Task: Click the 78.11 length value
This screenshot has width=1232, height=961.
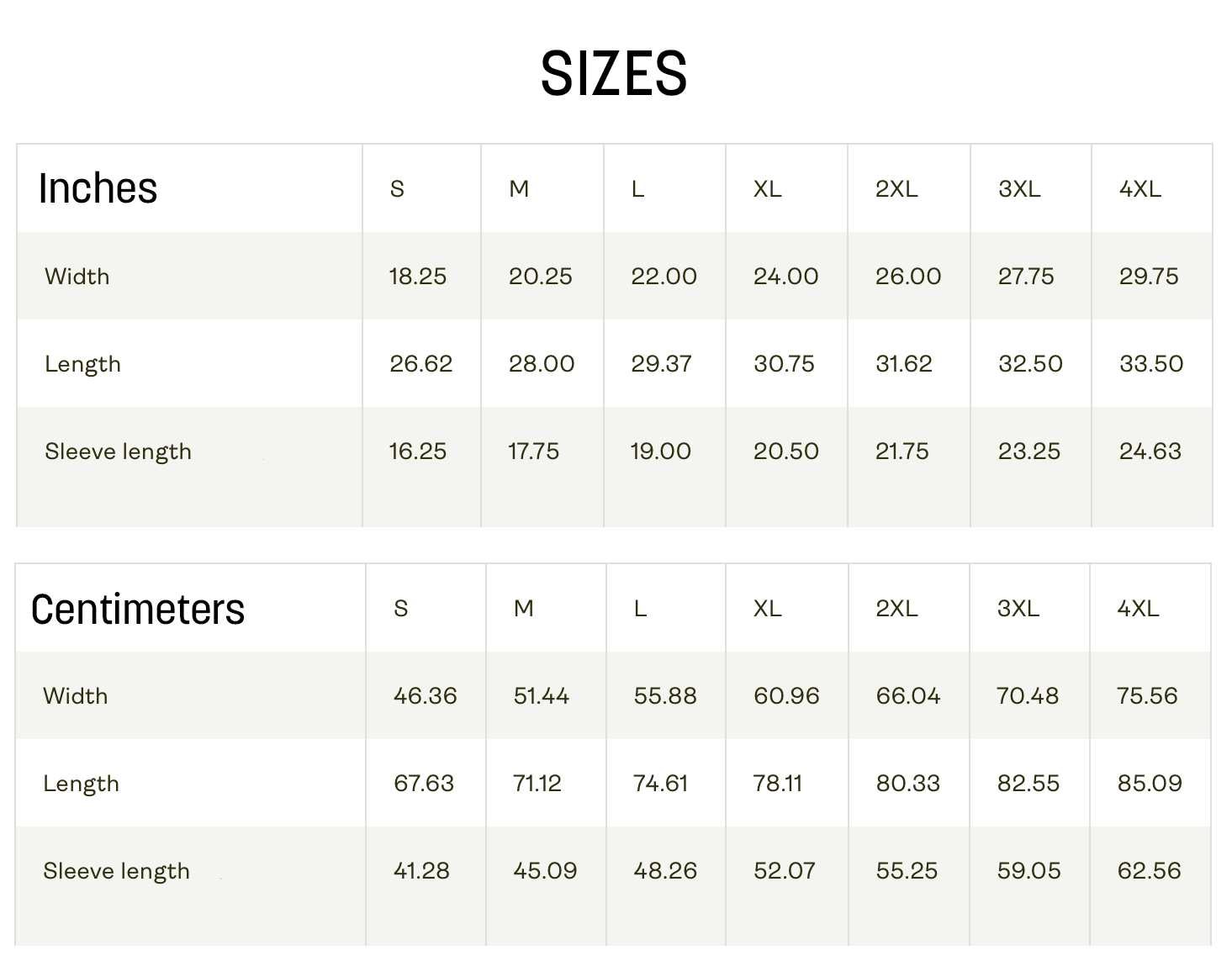Action: coord(777,784)
